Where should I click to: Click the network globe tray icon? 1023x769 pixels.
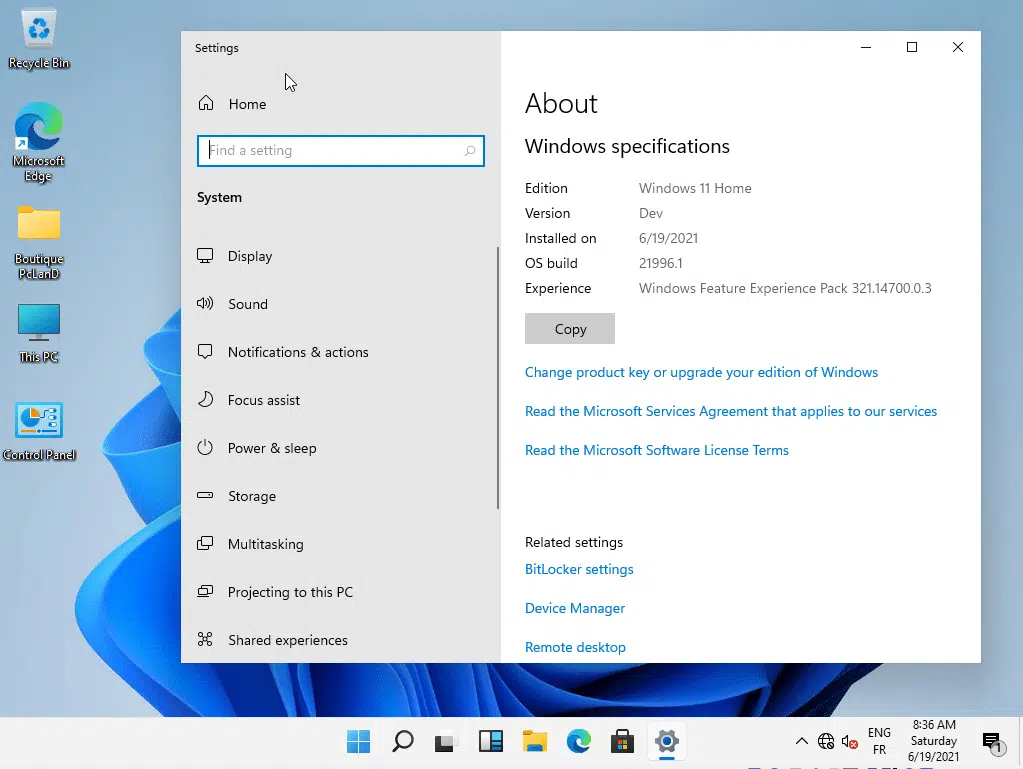pyautogui.click(x=826, y=742)
